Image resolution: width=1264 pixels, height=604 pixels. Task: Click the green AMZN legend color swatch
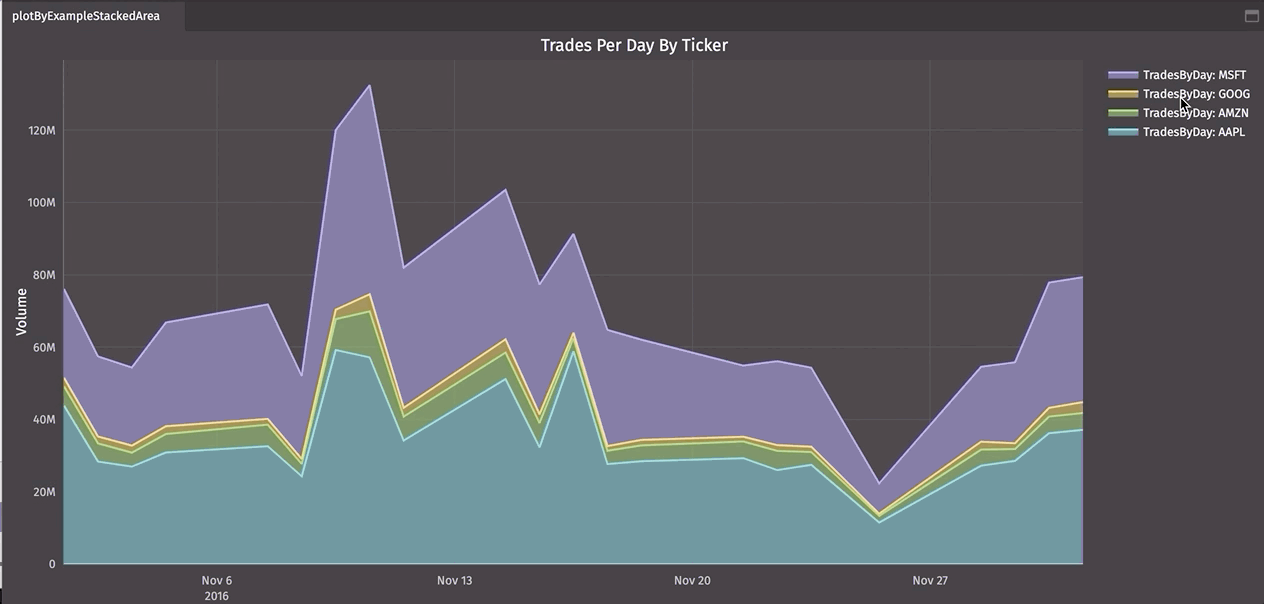(1123, 113)
